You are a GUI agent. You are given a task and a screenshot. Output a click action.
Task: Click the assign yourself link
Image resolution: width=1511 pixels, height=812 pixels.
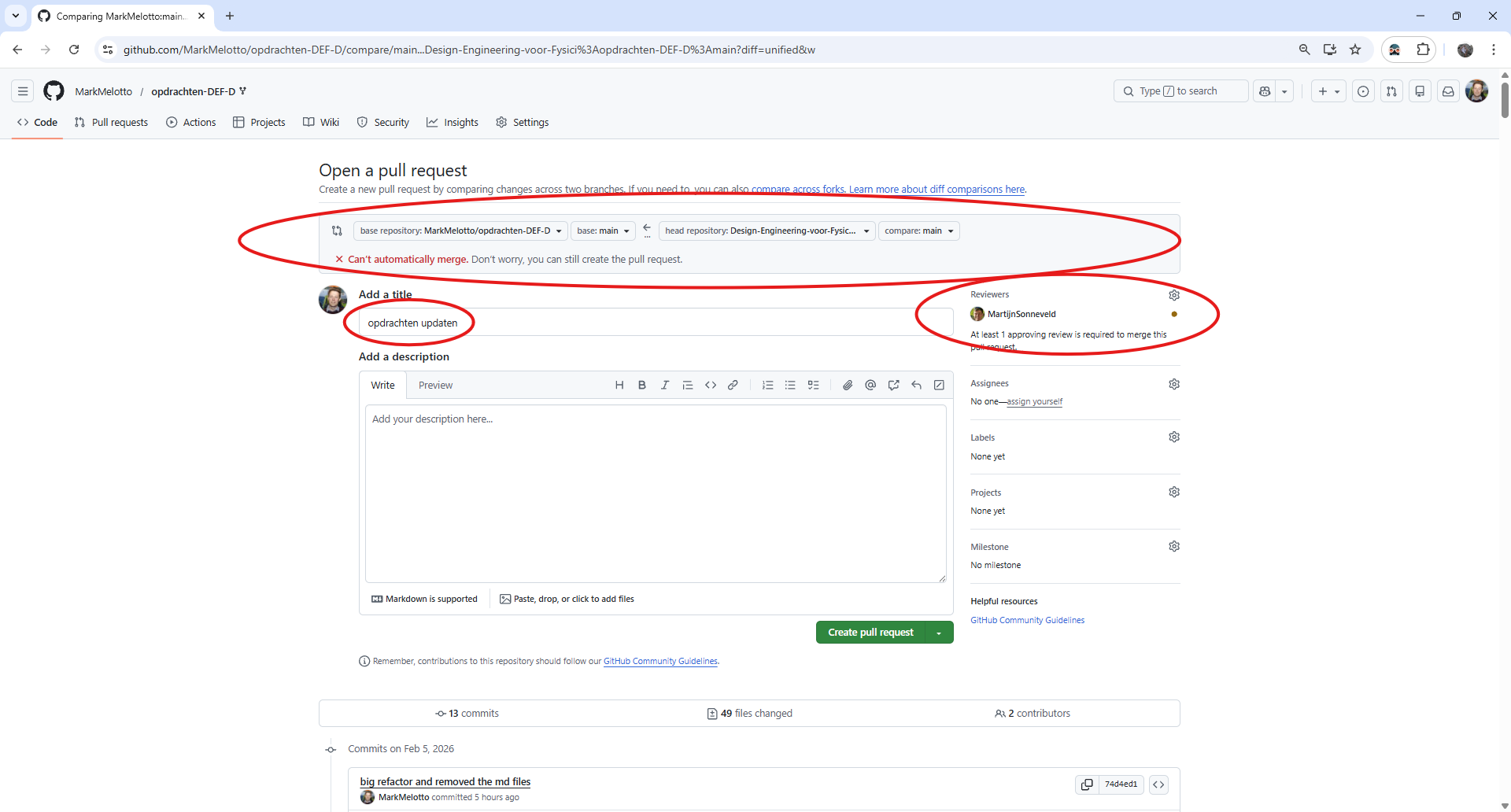[x=1035, y=401]
